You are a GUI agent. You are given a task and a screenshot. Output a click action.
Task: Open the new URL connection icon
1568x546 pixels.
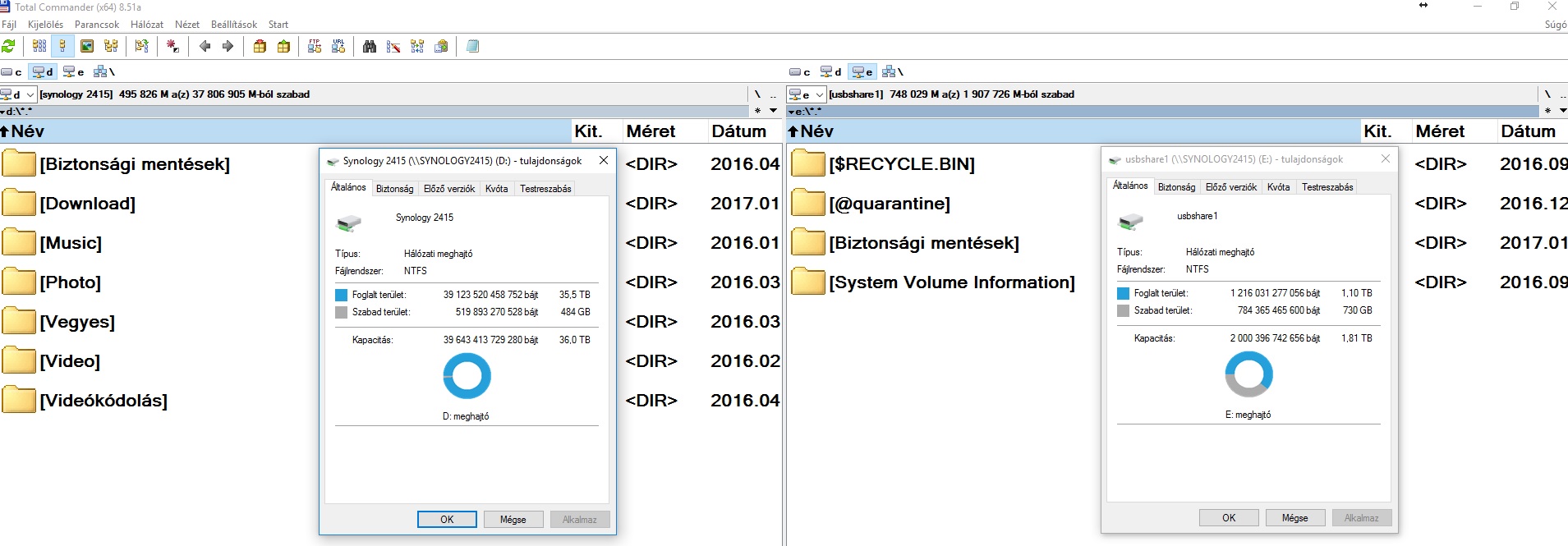338,46
